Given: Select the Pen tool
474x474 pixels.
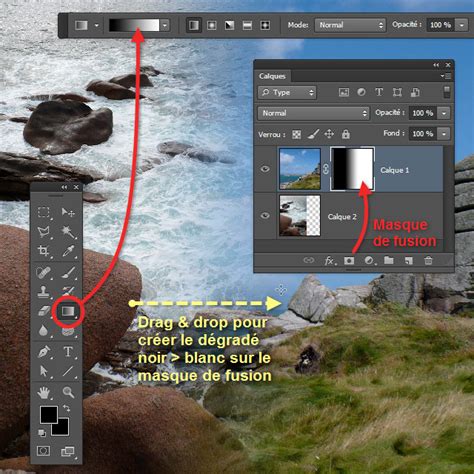Looking at the screenshot, I should 44,352.
